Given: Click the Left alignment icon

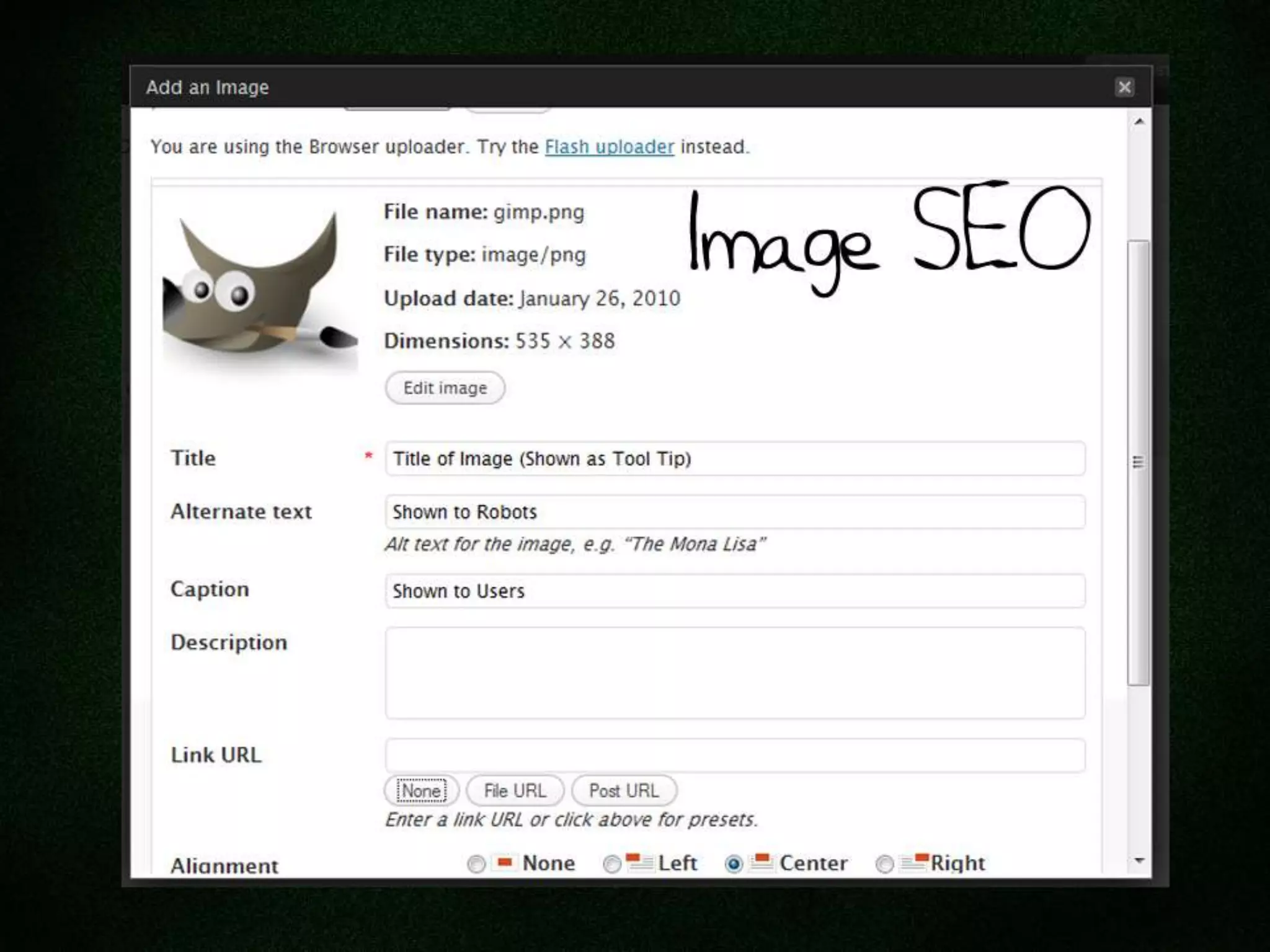Looking at the screenshot, I should (x=639, y=862).
